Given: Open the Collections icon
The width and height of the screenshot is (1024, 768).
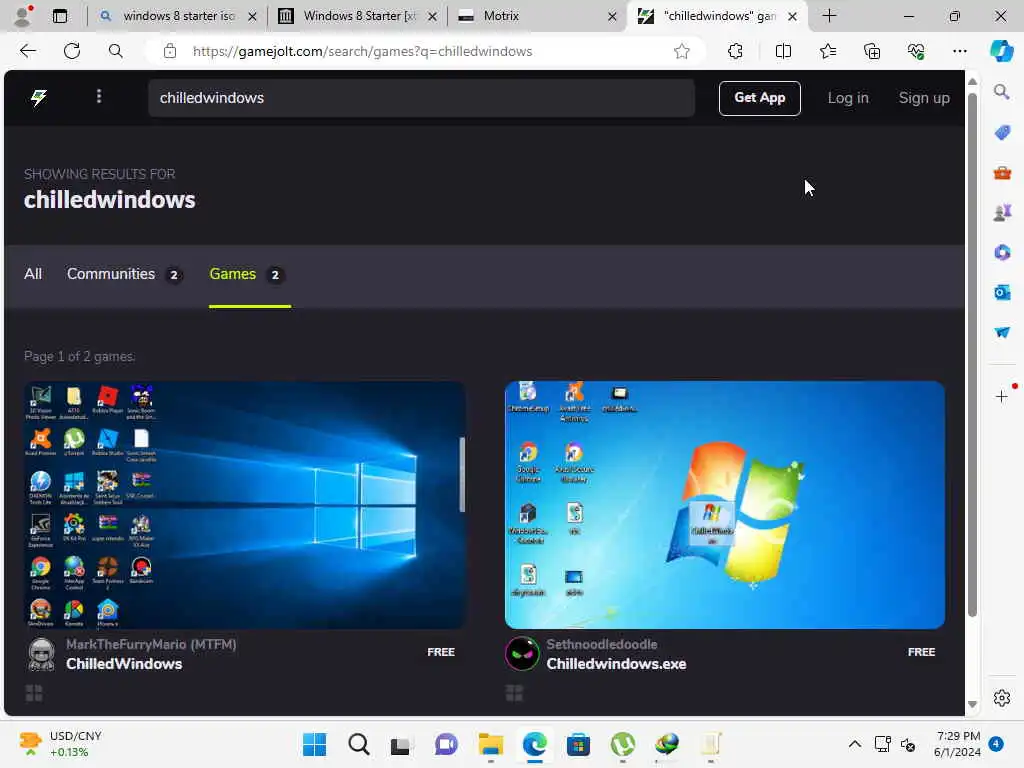Looking at the screenshot, I should (872, 51).
